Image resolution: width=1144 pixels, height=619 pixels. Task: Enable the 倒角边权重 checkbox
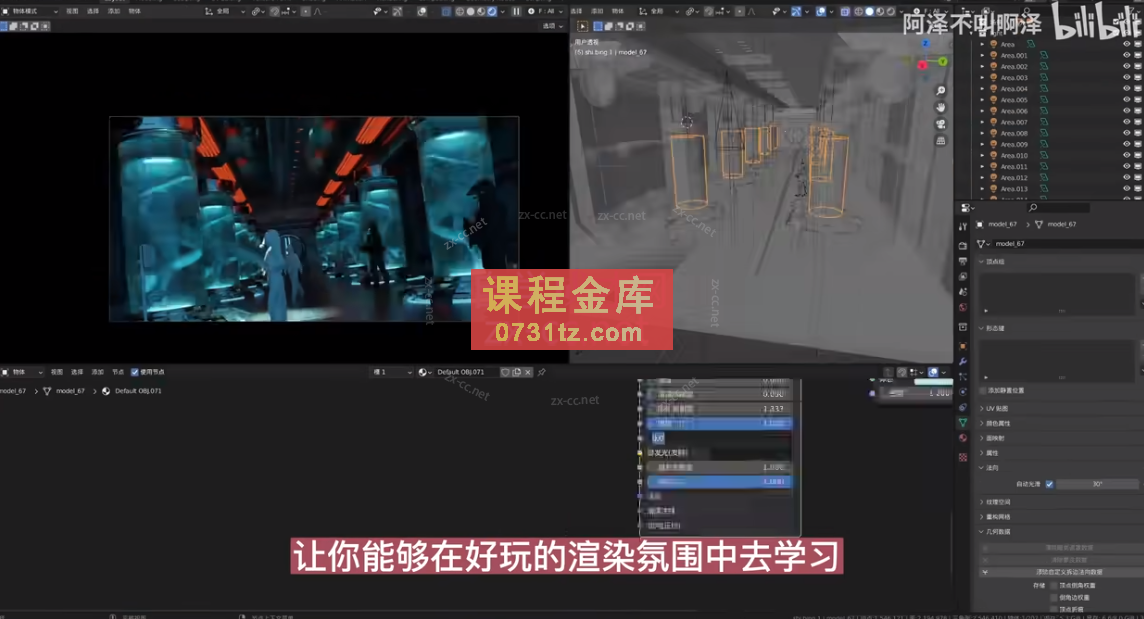[x=1054, y=597]
